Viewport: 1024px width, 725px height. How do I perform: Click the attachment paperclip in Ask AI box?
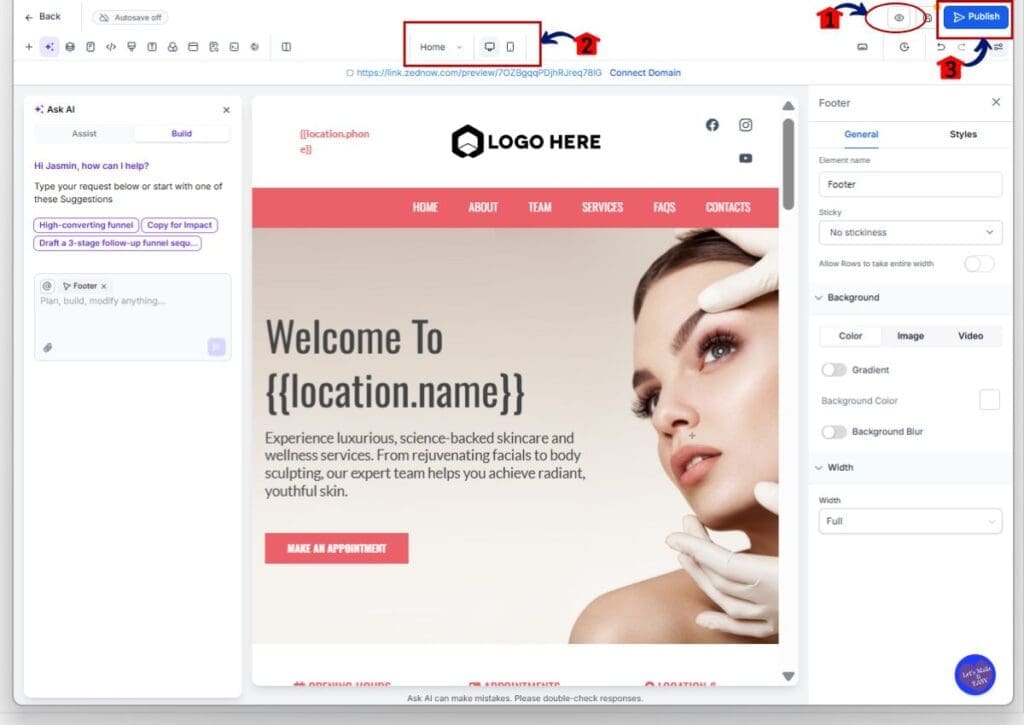point(48,347)
